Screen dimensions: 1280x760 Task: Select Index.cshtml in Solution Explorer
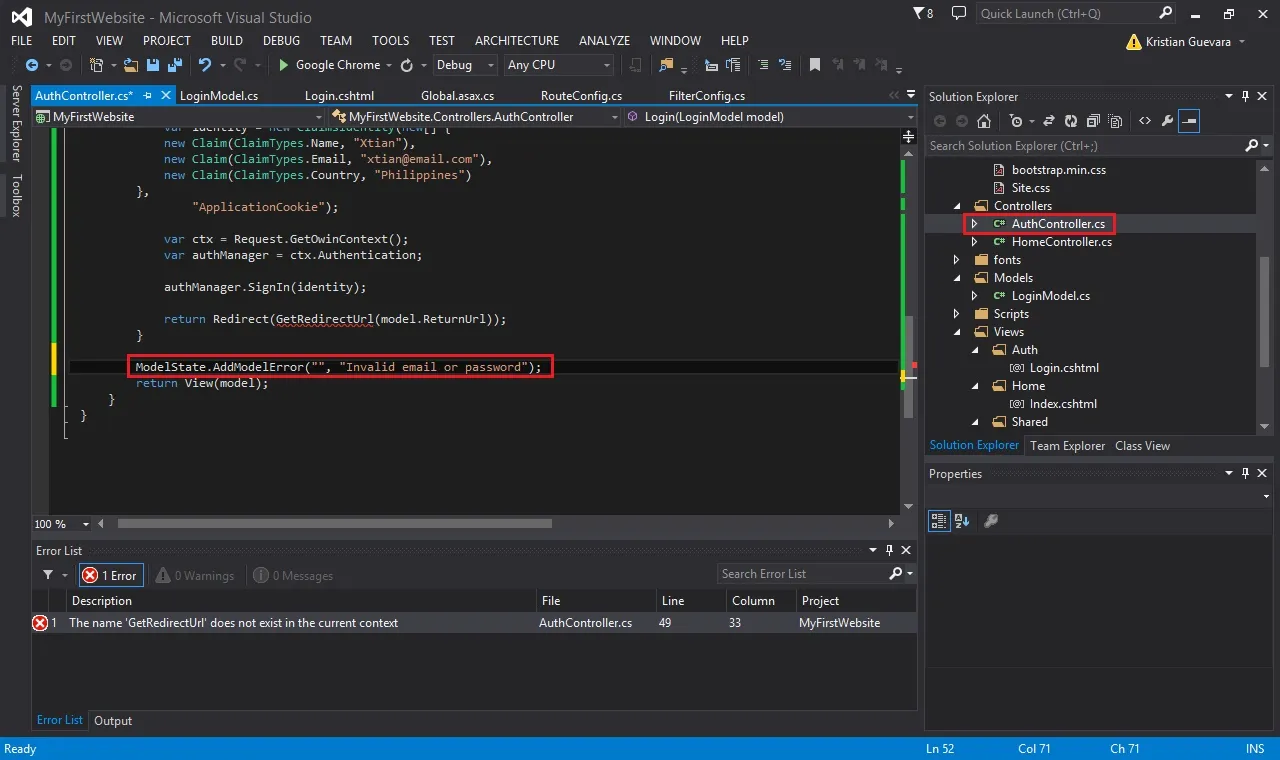(1063, 404)
